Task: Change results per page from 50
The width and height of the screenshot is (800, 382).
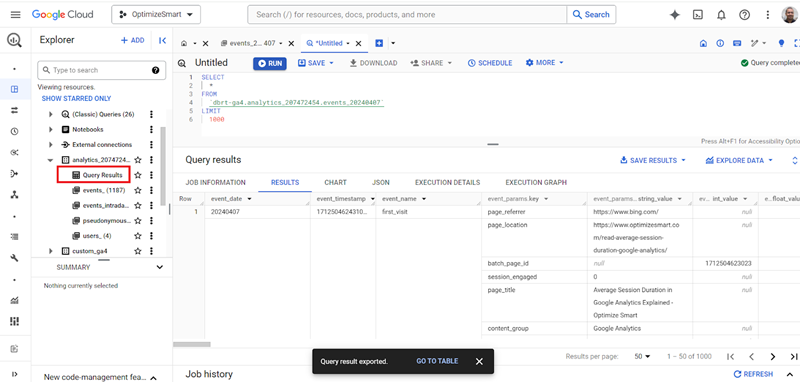Action: 642,356
